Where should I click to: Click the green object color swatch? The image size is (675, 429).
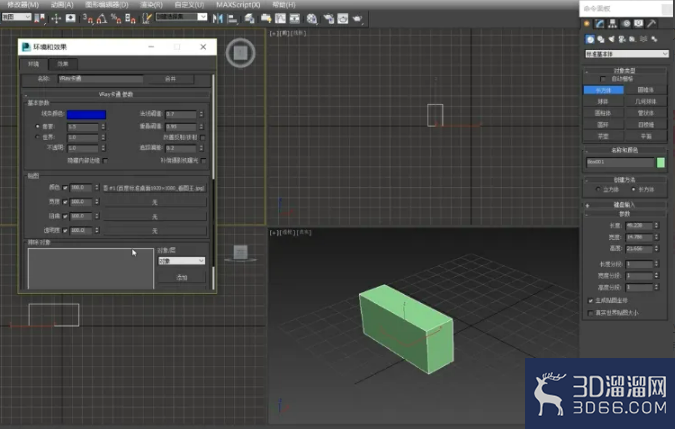tap(661, 162)
